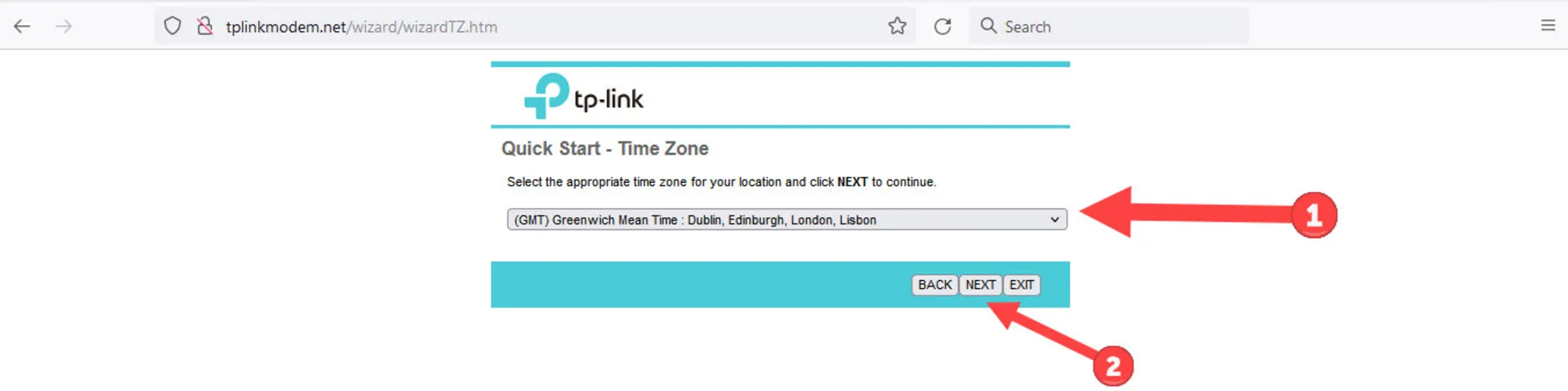Open the Firefox hamburger menu

click(x=1548, y=25)
